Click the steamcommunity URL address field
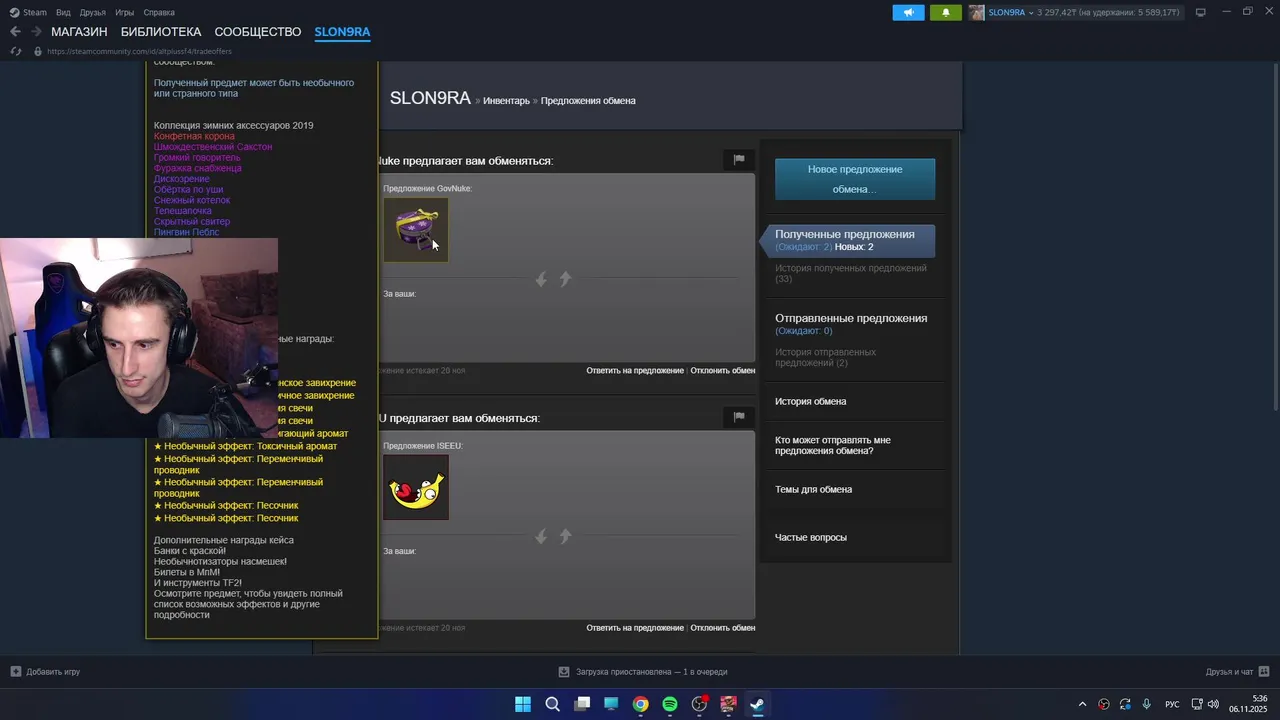 [x=139, y=51]
